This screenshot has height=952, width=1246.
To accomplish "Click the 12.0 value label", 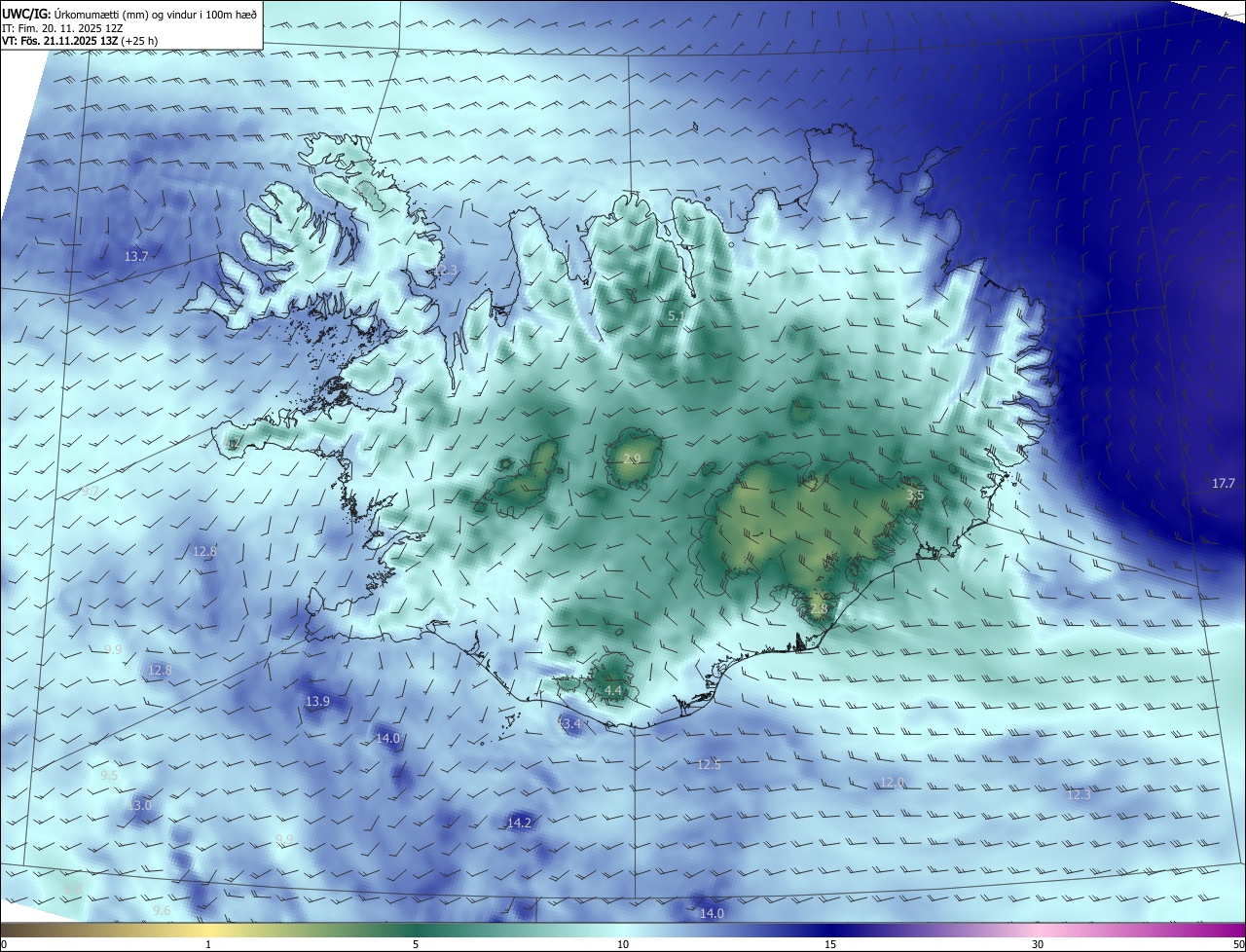I will click(x=892, y=783).
